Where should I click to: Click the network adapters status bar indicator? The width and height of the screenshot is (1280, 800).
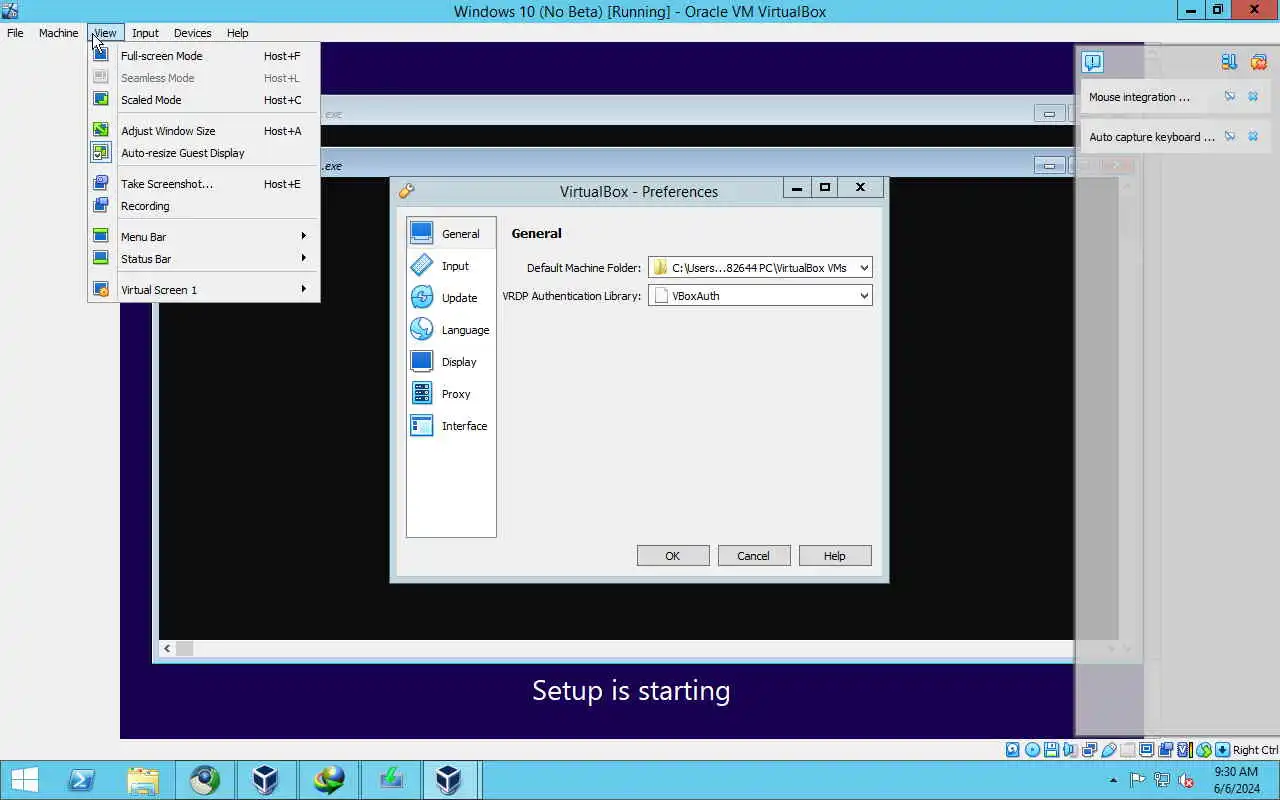point(1090,750)
